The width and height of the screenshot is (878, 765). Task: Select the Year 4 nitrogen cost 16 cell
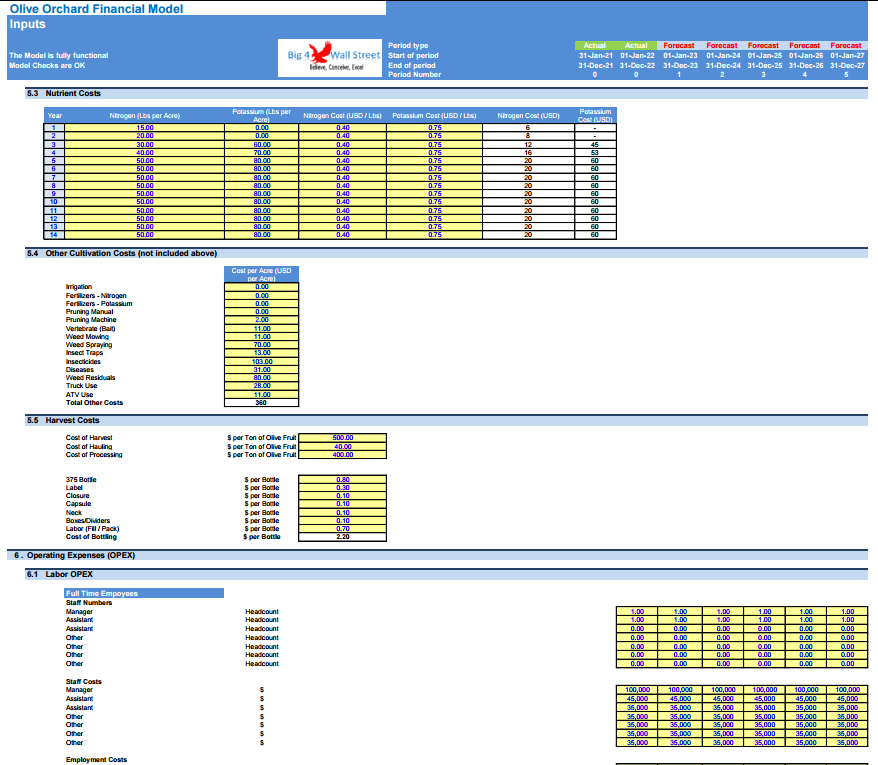pos(528,152)
